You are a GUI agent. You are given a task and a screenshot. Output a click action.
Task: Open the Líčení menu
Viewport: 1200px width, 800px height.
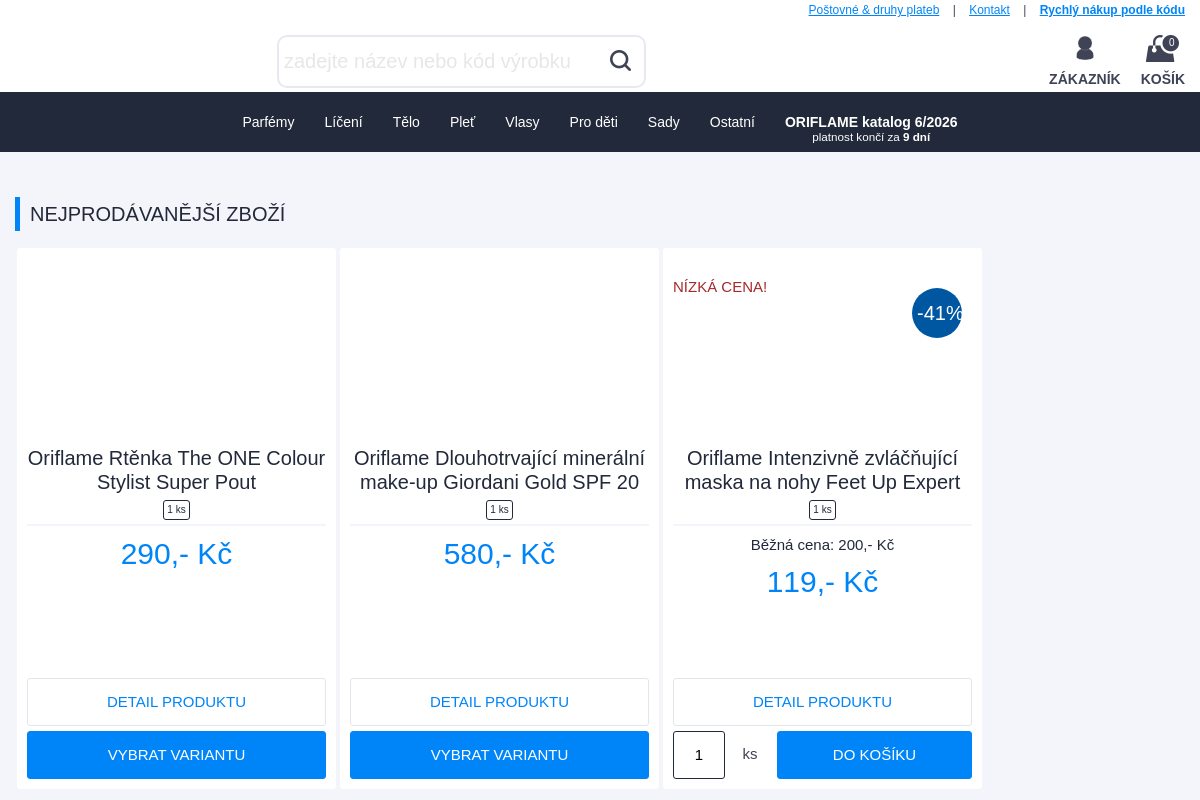tap(343, 122)
